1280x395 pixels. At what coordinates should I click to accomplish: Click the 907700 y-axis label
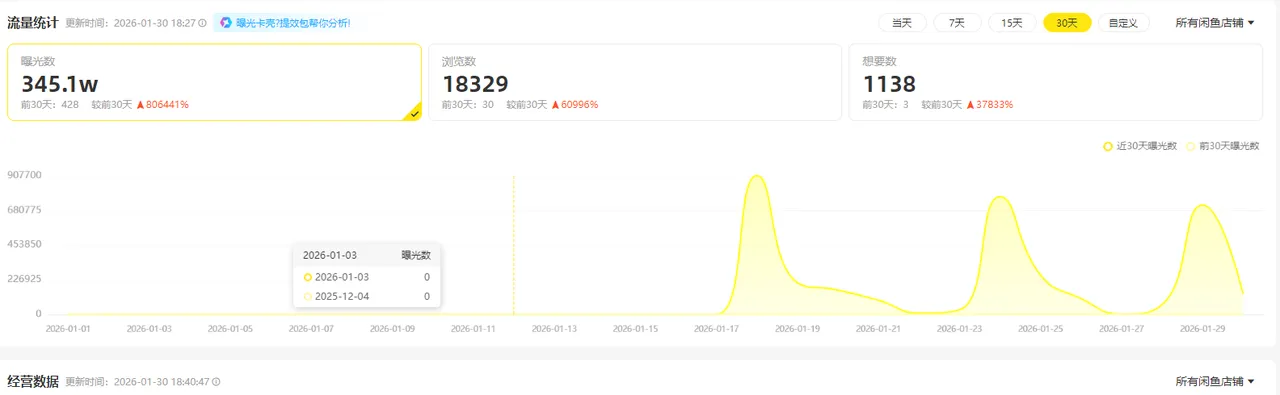click(x=24, y=175)
